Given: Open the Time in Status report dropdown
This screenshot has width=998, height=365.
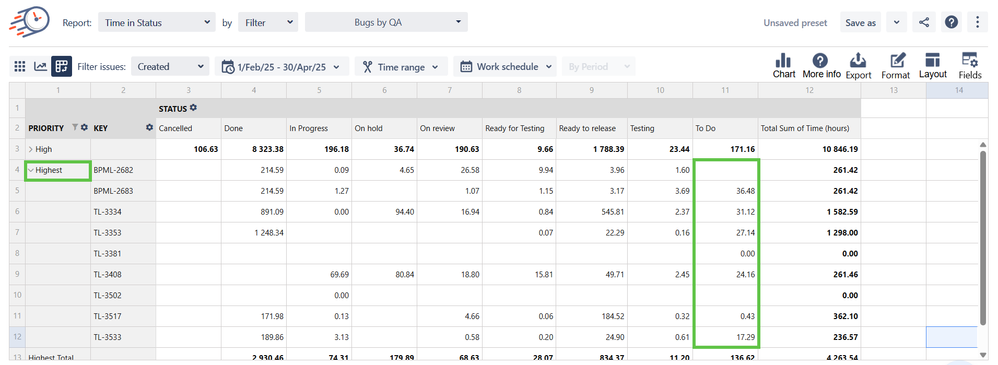Looking at the screenshot, I should [x=157, y=22].
